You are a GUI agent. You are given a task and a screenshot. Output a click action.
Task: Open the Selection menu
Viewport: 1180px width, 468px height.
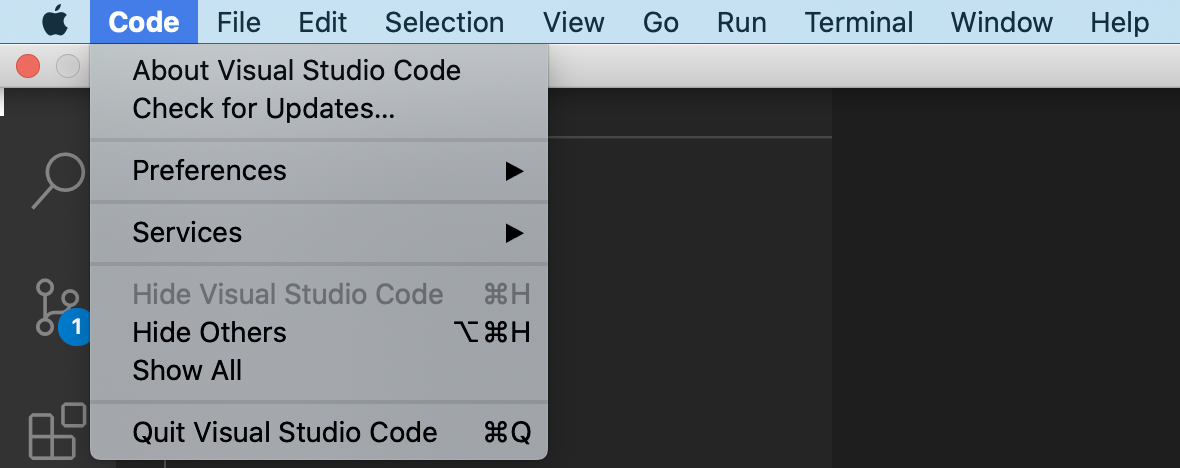tap(445, 22)
